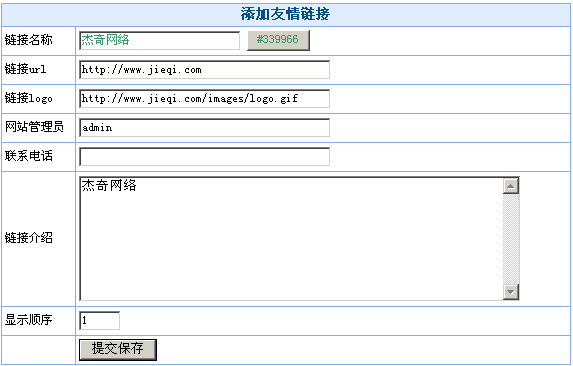The image size is (573, 366).
Task: Click the 联系电话 label
Action: (x=29, y=156)
